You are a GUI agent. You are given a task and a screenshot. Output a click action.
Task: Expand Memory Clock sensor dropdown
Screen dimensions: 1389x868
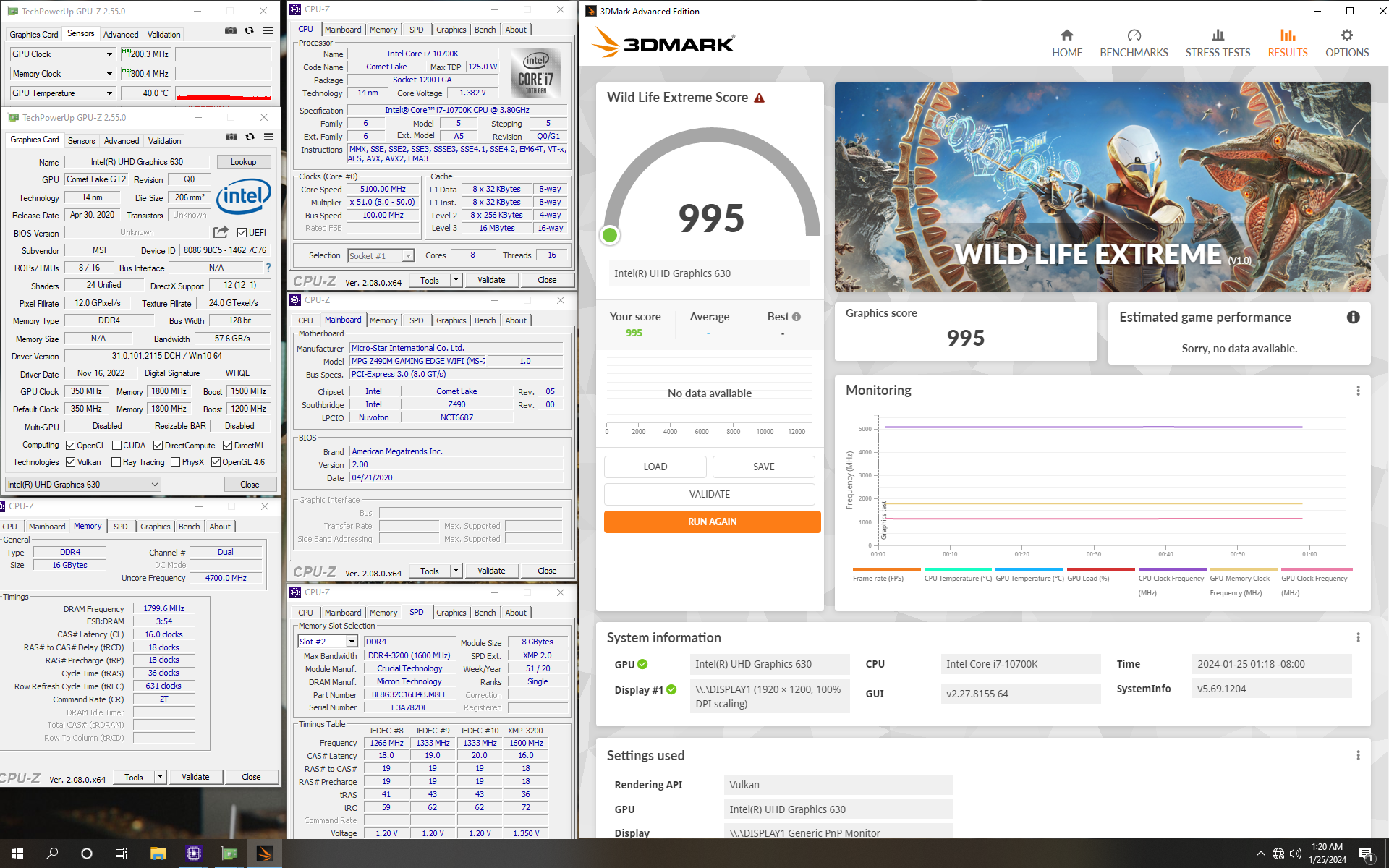109,74
